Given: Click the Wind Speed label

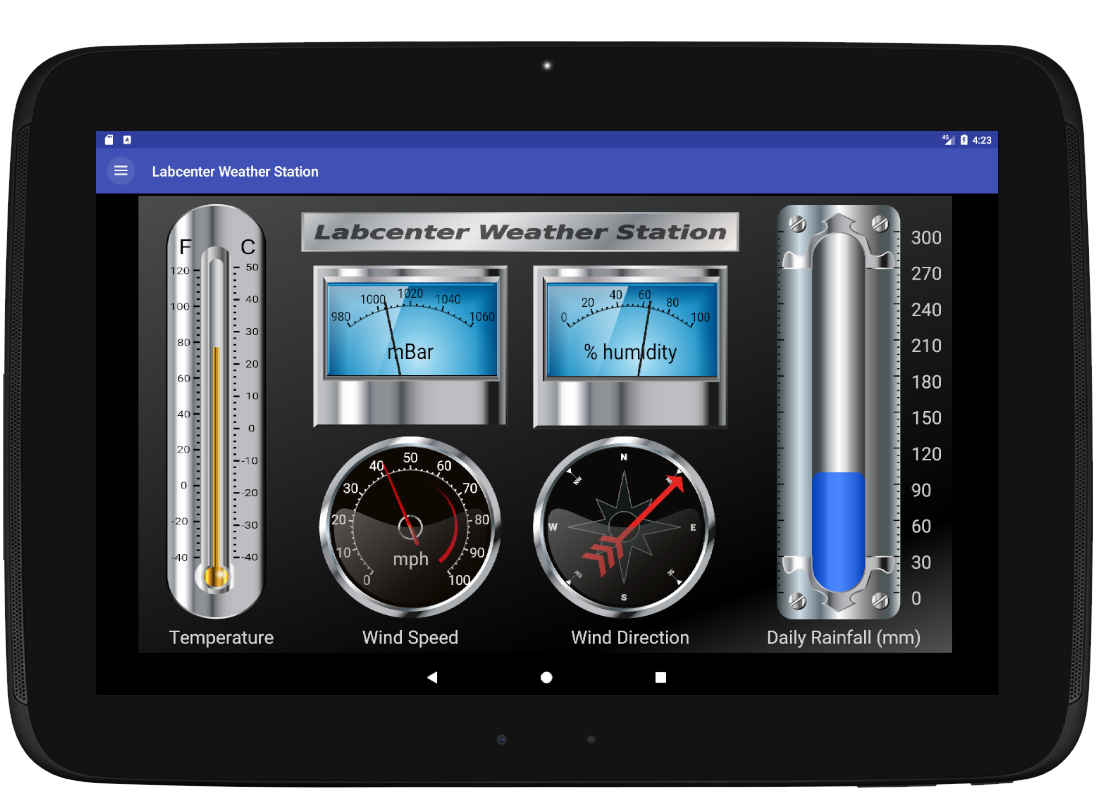Looking at the screenshot, I should click(411, 638).
